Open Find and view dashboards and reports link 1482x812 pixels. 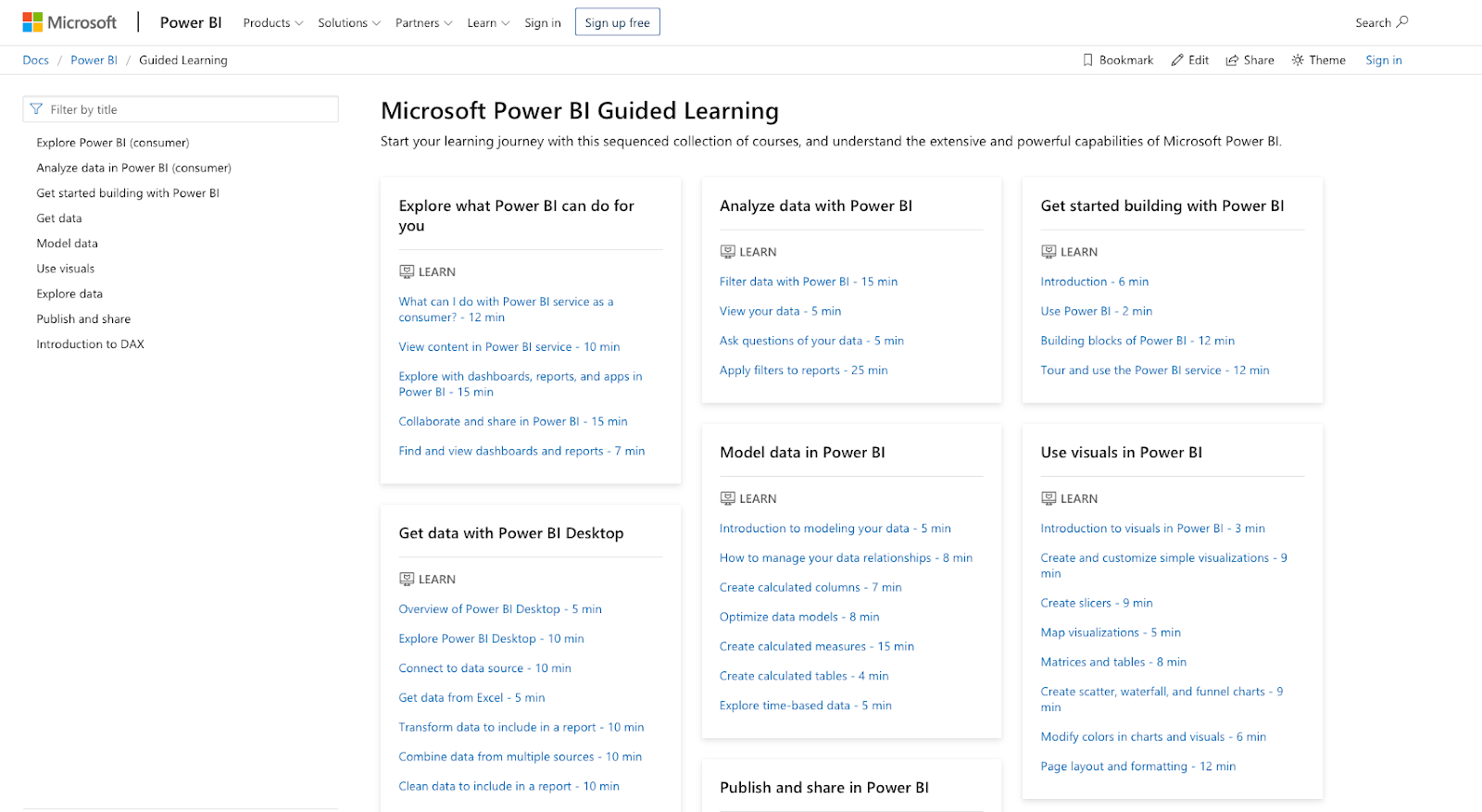(521, 451)
